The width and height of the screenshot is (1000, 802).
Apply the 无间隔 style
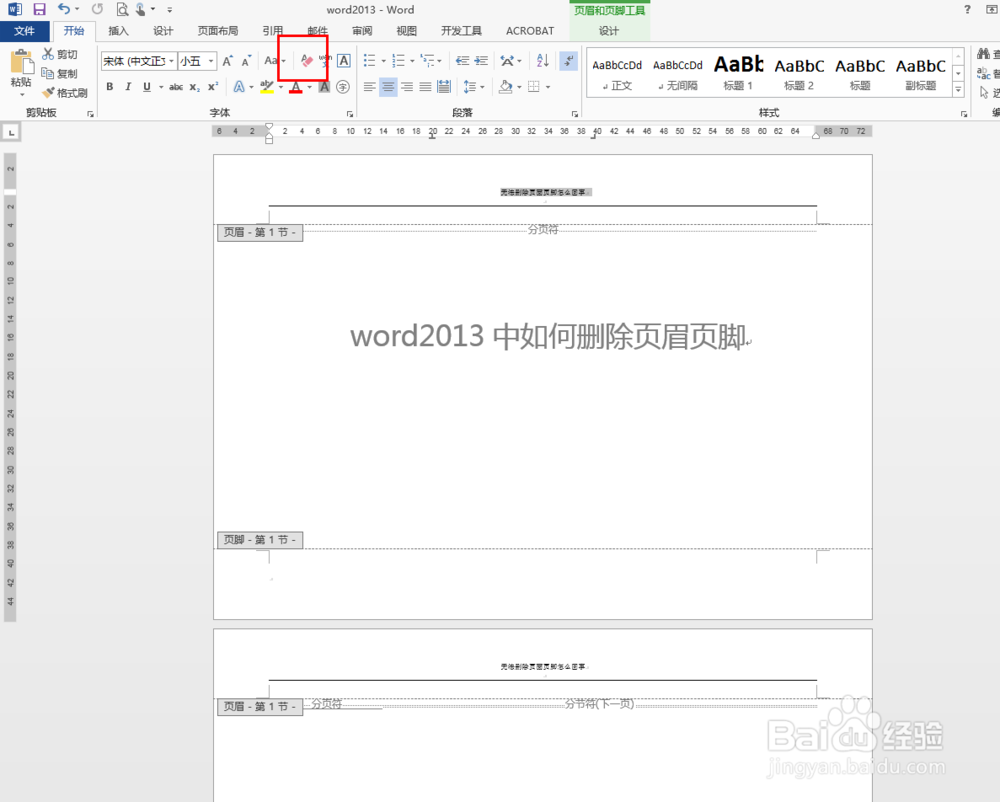coord(677,73)
